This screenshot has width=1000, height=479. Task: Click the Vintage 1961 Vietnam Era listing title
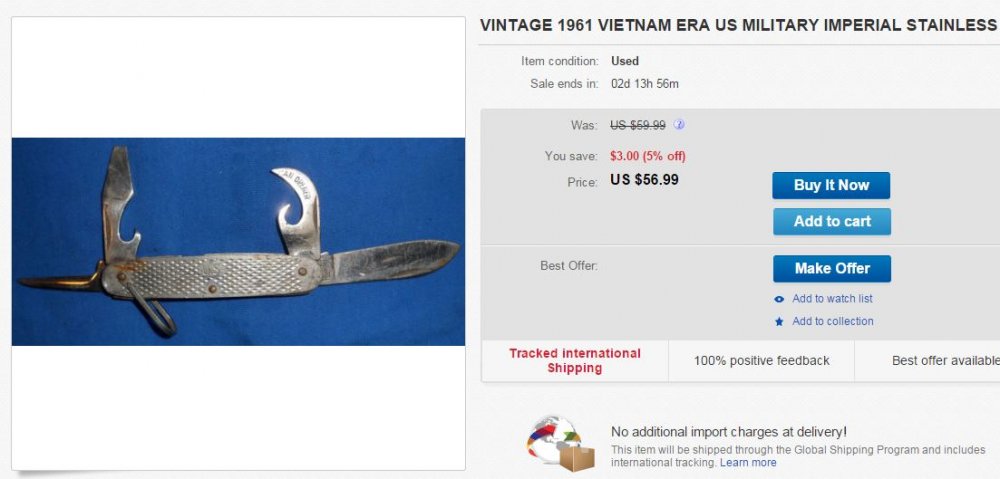738,25
